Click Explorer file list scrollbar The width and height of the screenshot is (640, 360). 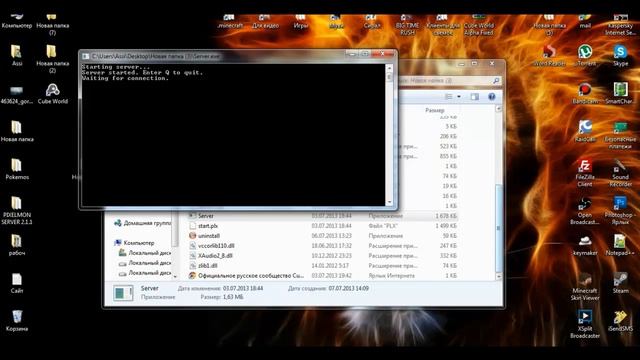pyautogui.click(x=498, y=229)
